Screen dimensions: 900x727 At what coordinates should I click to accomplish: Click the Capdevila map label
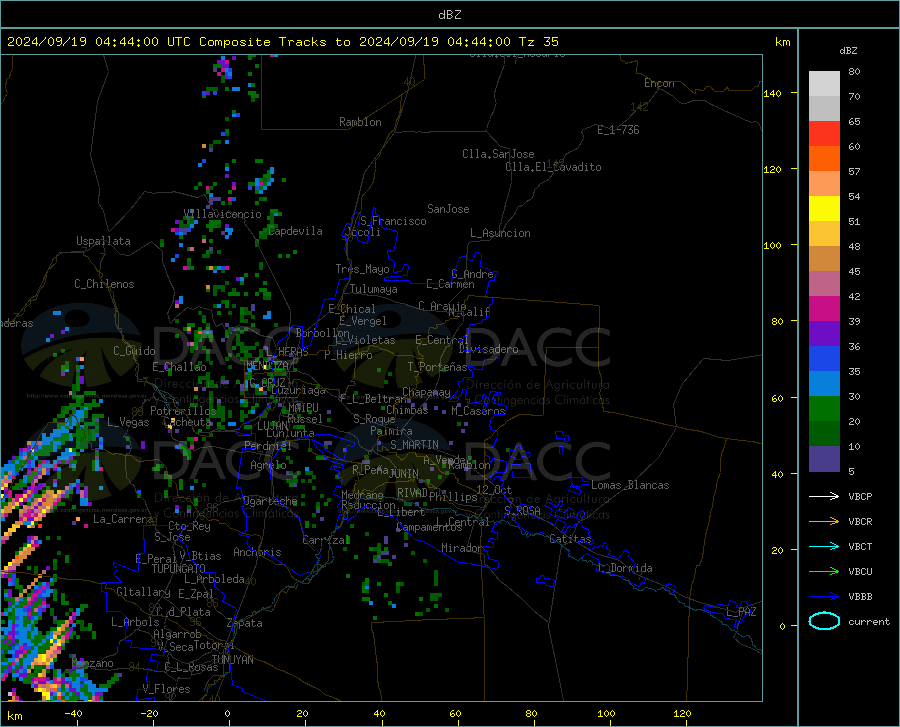pyautogui.click(x=295, y=231)
